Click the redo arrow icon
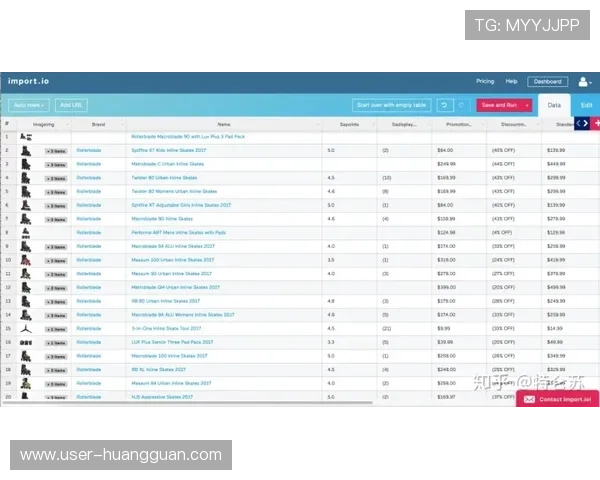 (x=462, y=105)
